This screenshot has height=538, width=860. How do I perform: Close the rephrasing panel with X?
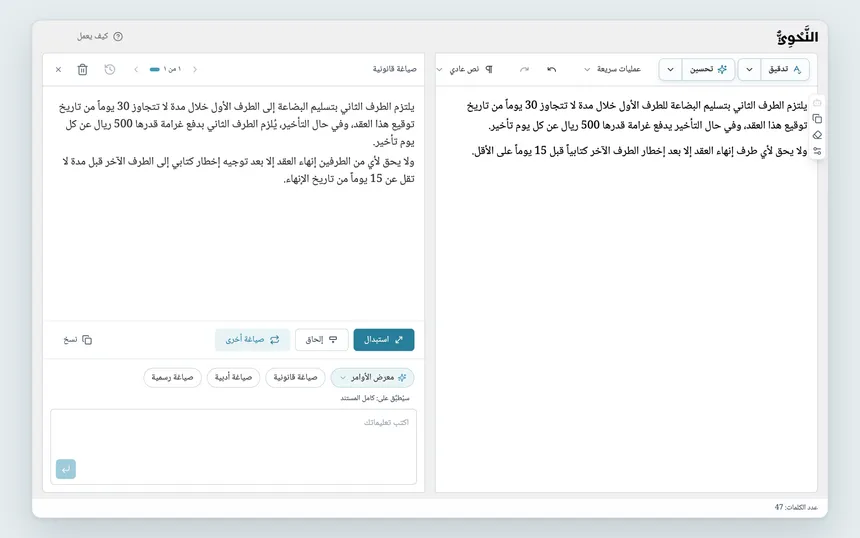coord(58,70)
